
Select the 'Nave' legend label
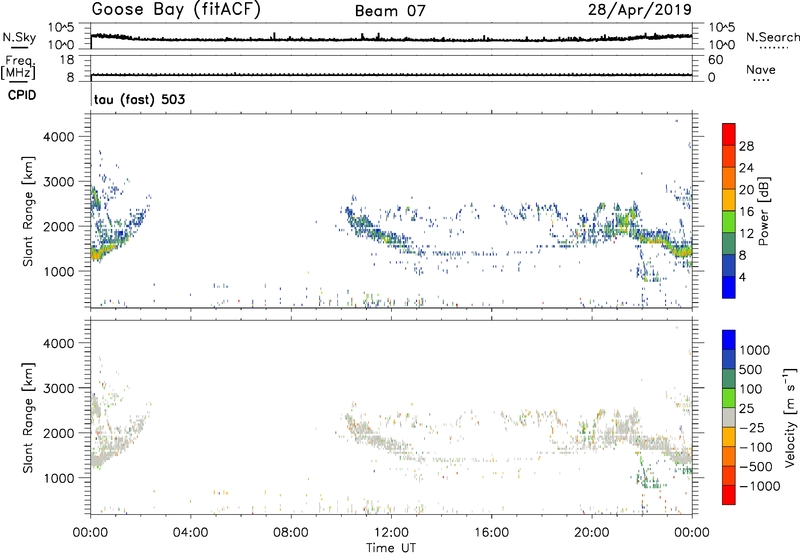(761, 69)
